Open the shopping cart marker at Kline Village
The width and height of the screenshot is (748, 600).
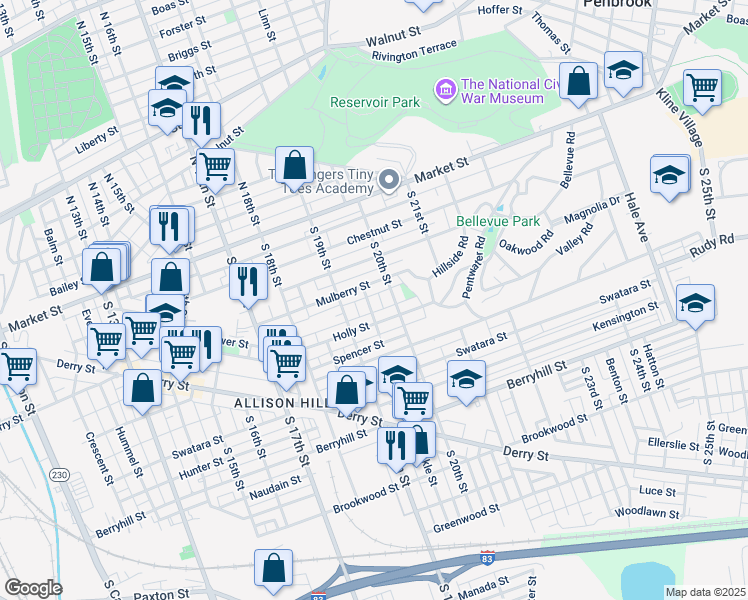702,92
